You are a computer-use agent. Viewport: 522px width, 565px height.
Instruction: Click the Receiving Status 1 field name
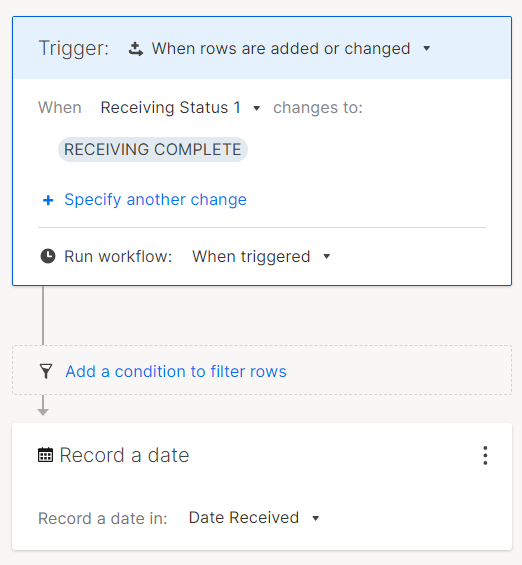tap(170, 107)
